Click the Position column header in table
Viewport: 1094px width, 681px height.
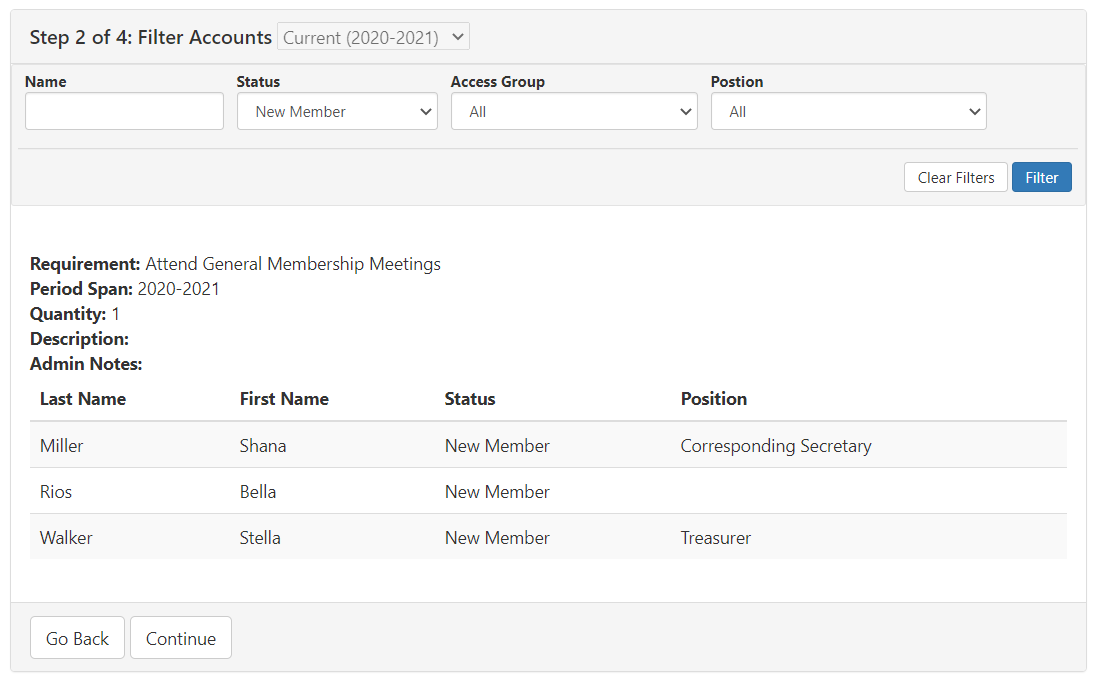[x=714, y=399]
